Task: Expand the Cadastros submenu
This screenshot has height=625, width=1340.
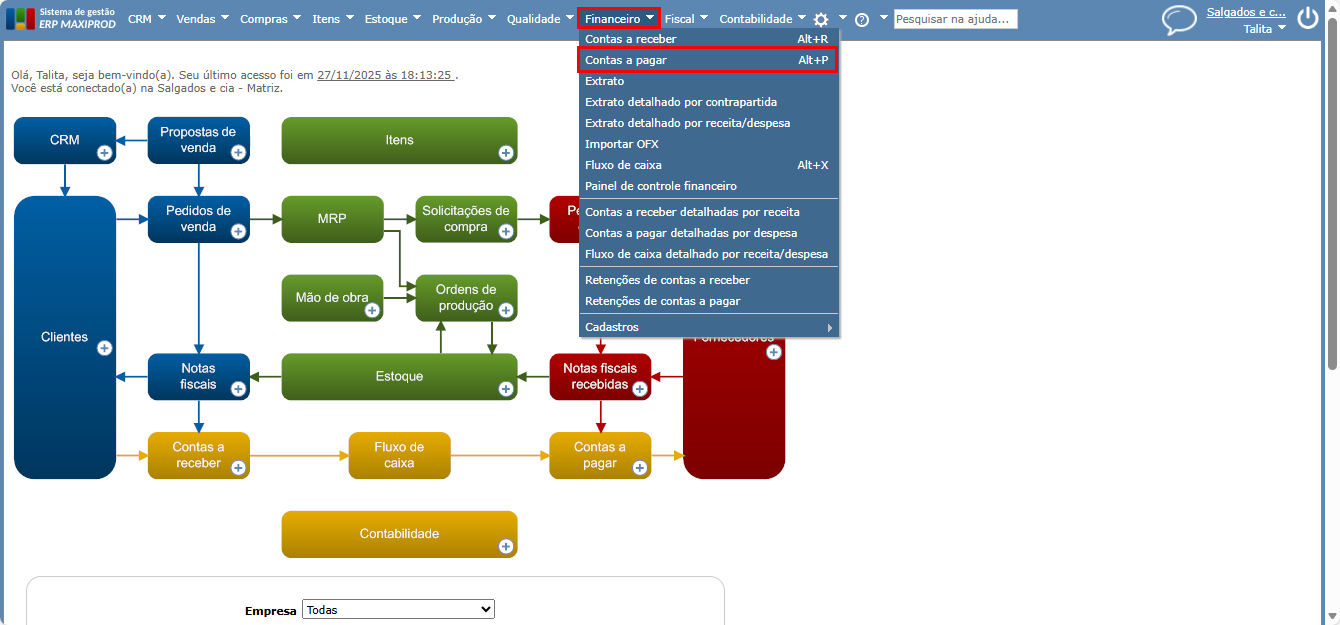Action: coord(708,327)
